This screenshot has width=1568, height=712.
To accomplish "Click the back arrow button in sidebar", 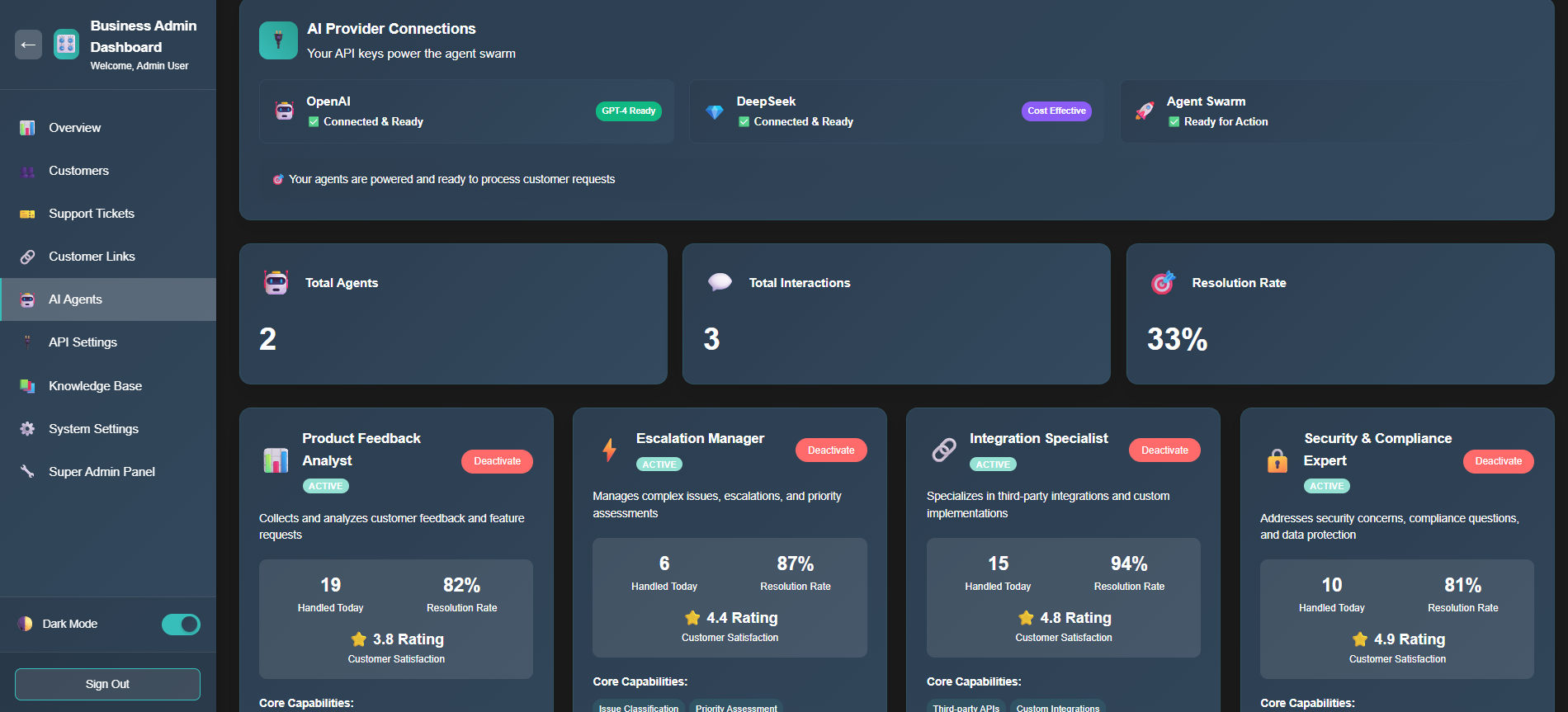I will pyautogui.click(x=28, y=45).
